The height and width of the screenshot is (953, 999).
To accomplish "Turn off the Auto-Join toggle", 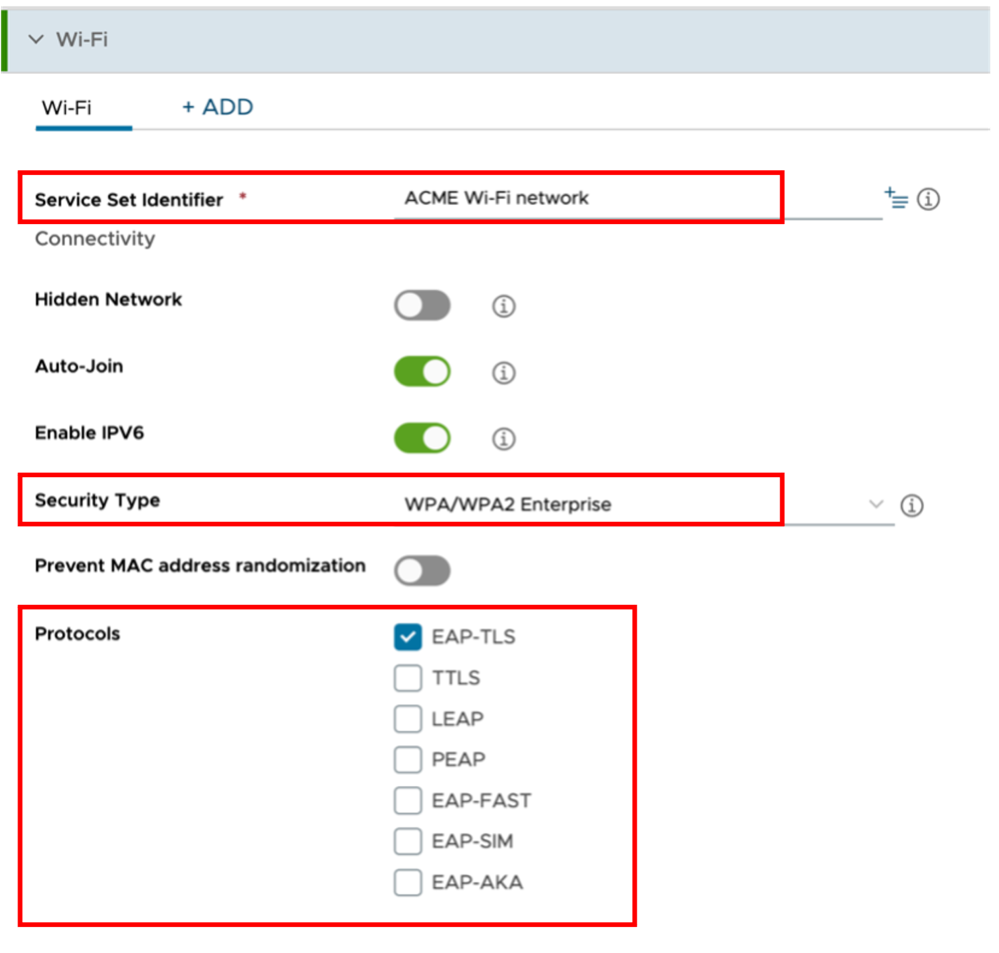I will tap(422, 372).
